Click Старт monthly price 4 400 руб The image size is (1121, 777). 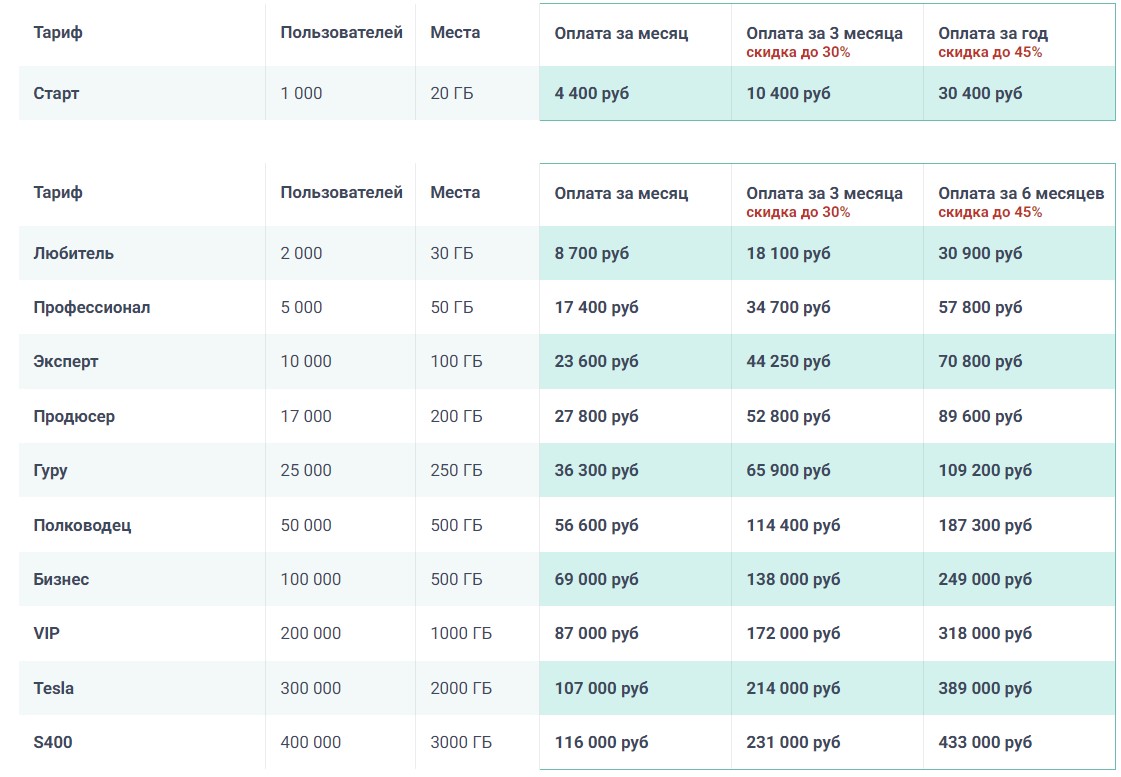pos(591,93)
